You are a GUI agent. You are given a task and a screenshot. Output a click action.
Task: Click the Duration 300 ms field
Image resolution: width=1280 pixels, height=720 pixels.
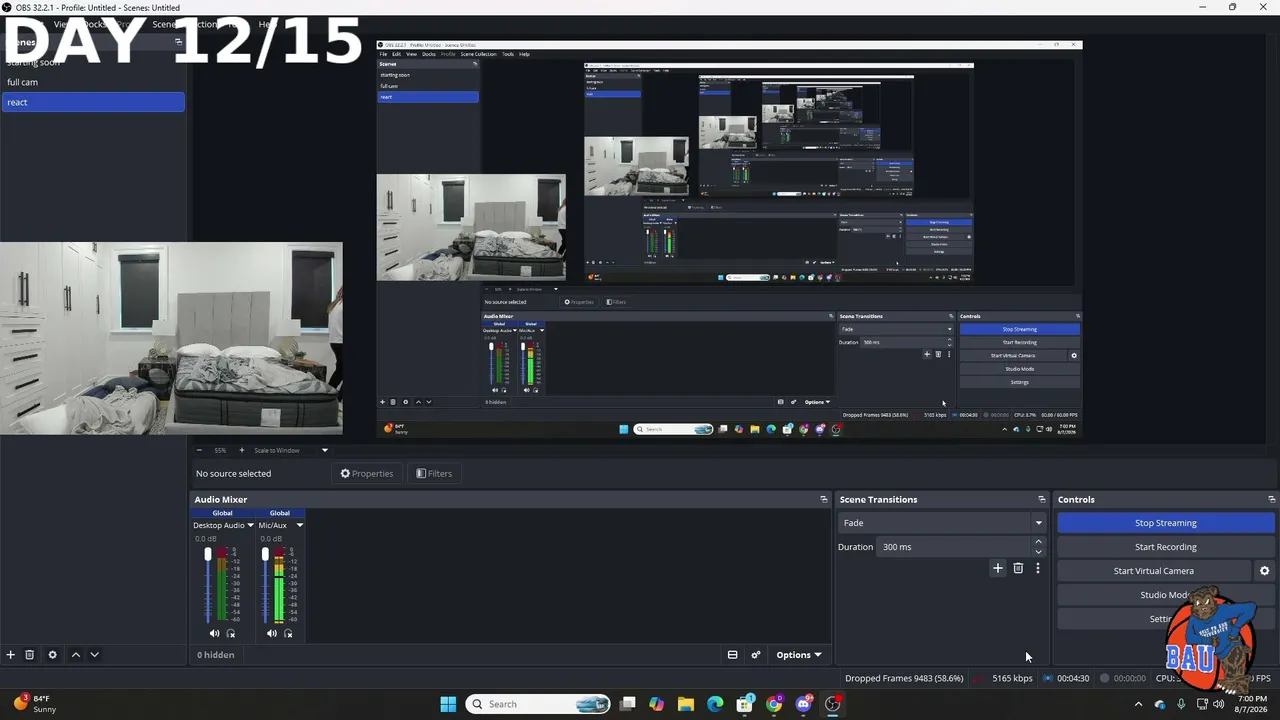[954, 547]
